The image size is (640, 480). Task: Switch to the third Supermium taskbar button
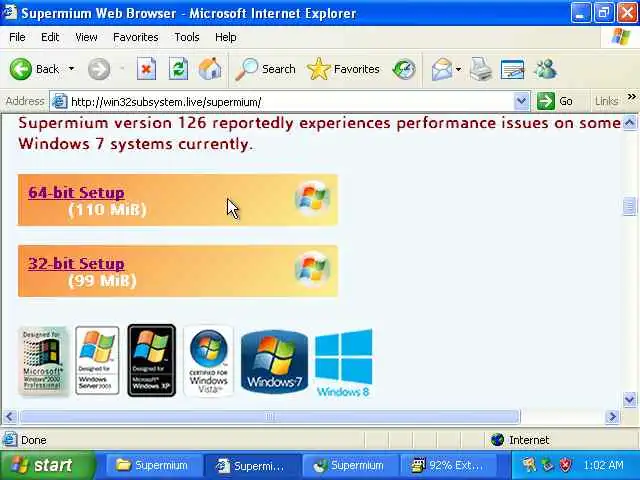click(350, 466)
